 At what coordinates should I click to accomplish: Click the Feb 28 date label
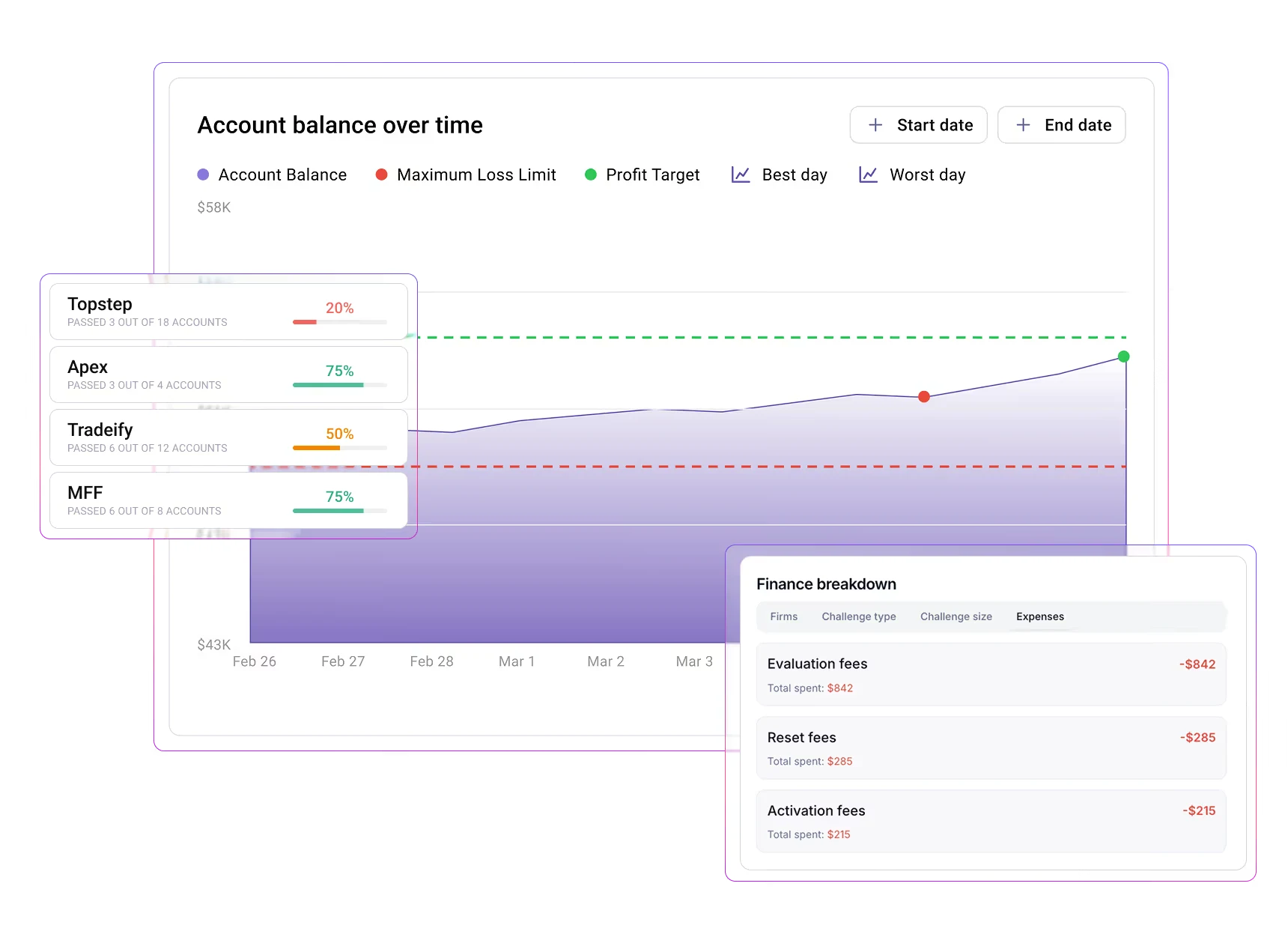tap(432, 661)
